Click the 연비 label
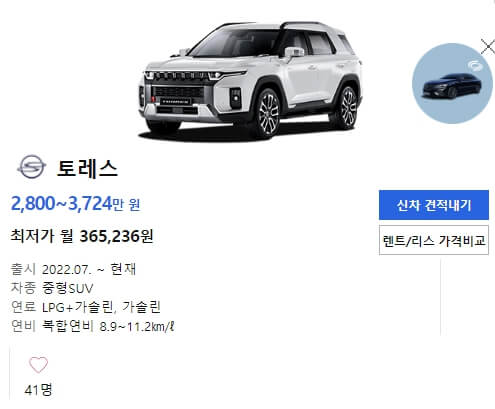Screen dimensions: 495x409 point(23,326)
